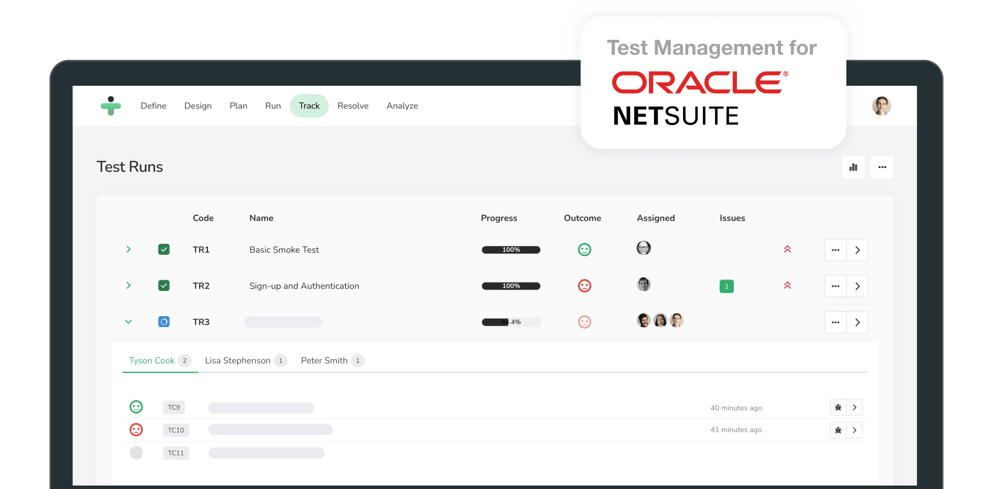Click the high priority arrows for TR1
991x489 pixels.
coord(787,250)
